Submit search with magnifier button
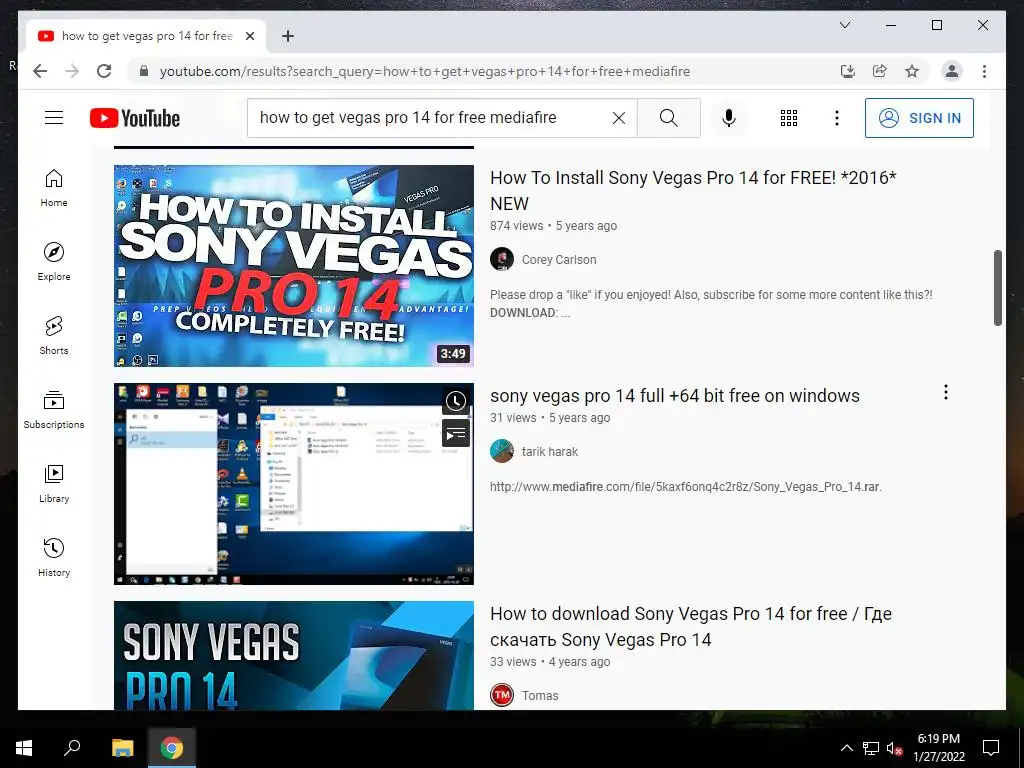The image size is (1024, 768). pyautogui.click(x=668, y=118)
